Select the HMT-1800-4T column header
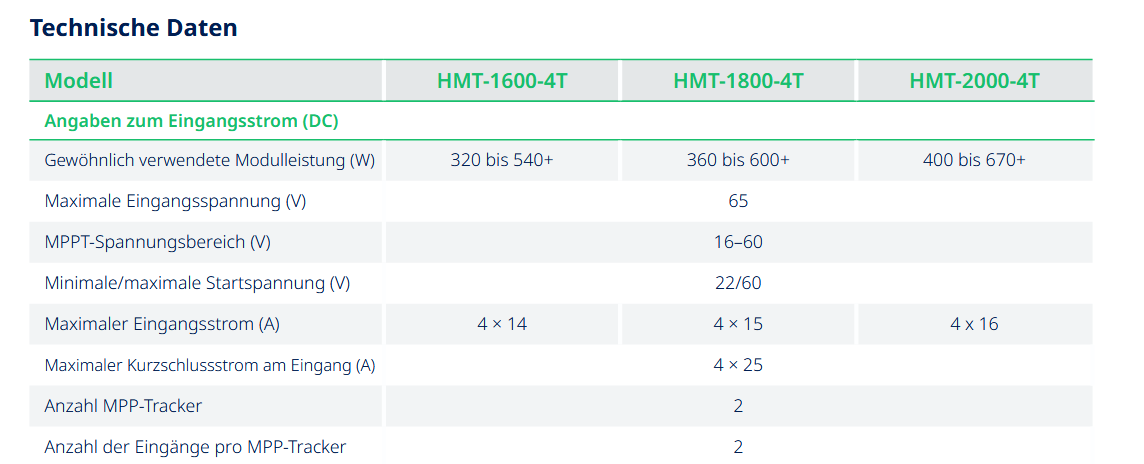This screenshot has height=464, width=1144. [738, 81]
